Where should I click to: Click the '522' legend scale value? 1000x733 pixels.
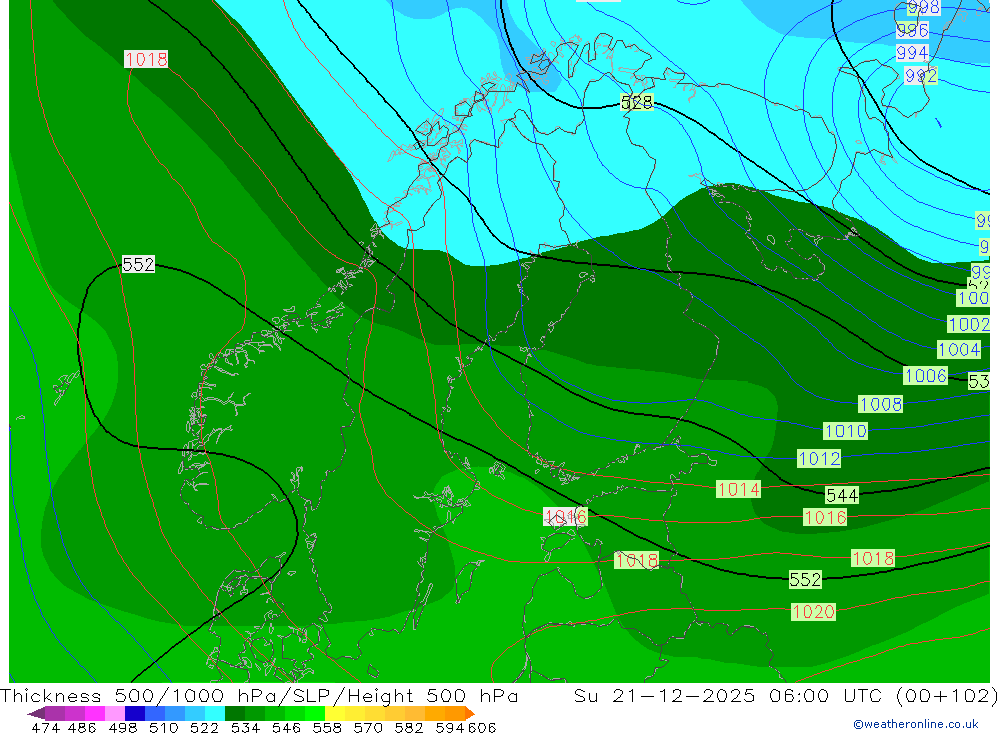205,727
